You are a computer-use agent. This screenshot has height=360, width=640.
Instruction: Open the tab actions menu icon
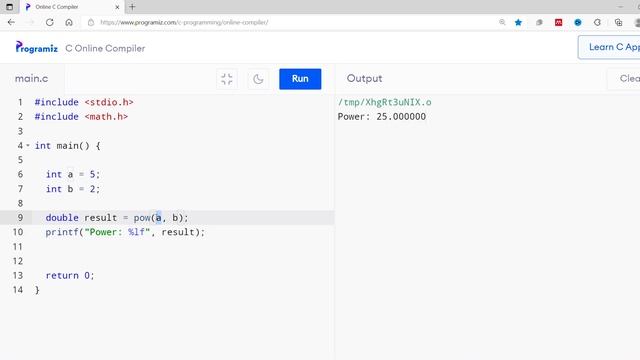pos(9,7)
